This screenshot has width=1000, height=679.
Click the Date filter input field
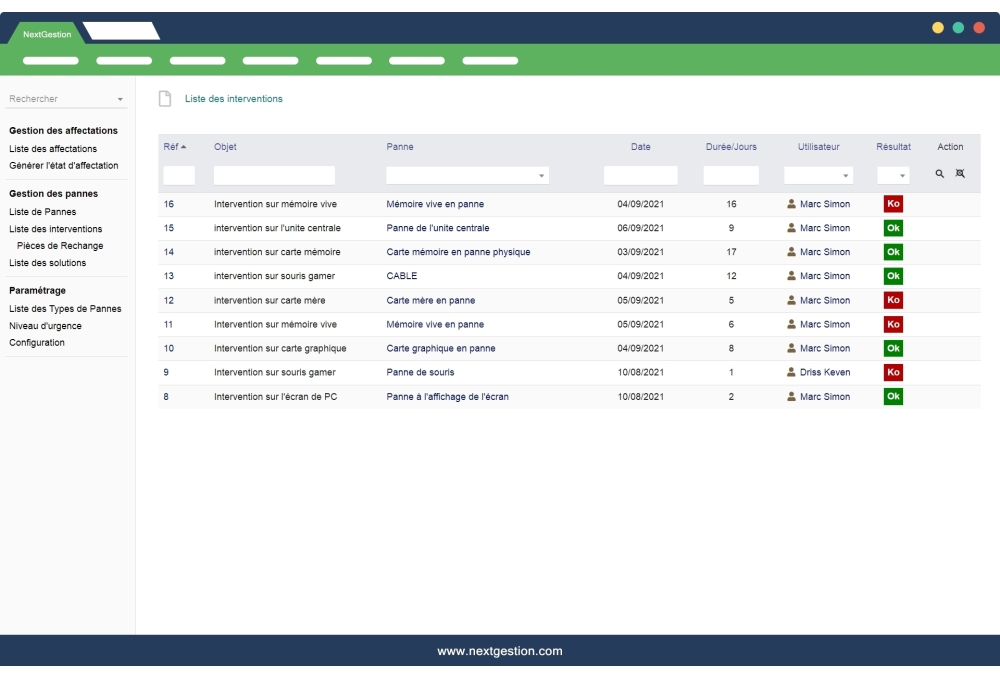pos(640,174)
